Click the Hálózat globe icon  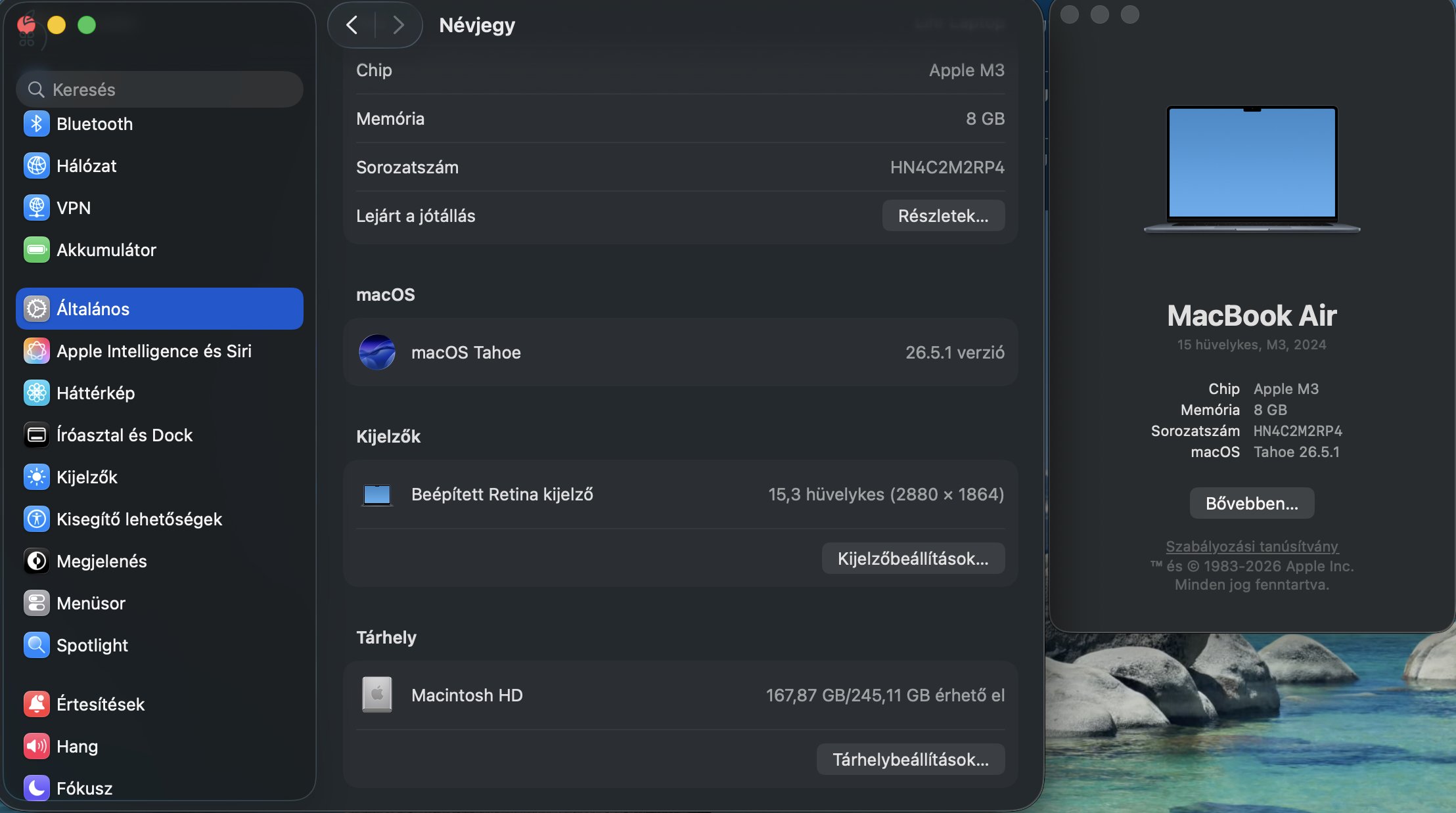[37, 165]
